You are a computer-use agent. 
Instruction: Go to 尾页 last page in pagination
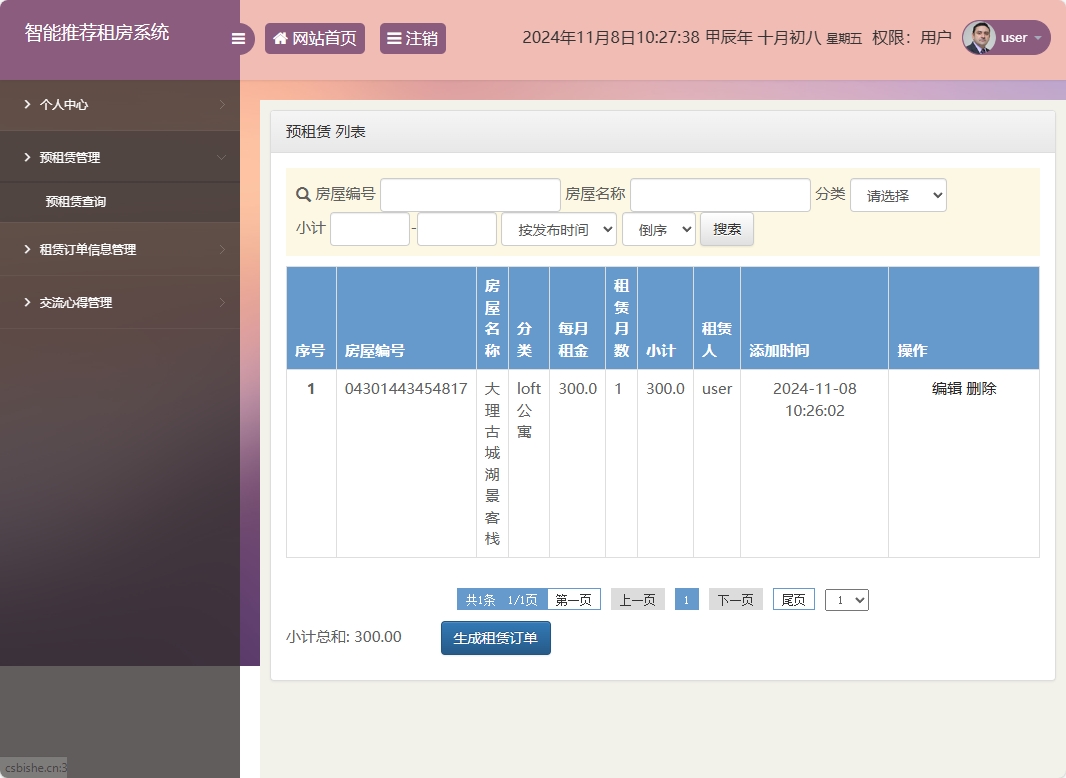tap(793, 599)
